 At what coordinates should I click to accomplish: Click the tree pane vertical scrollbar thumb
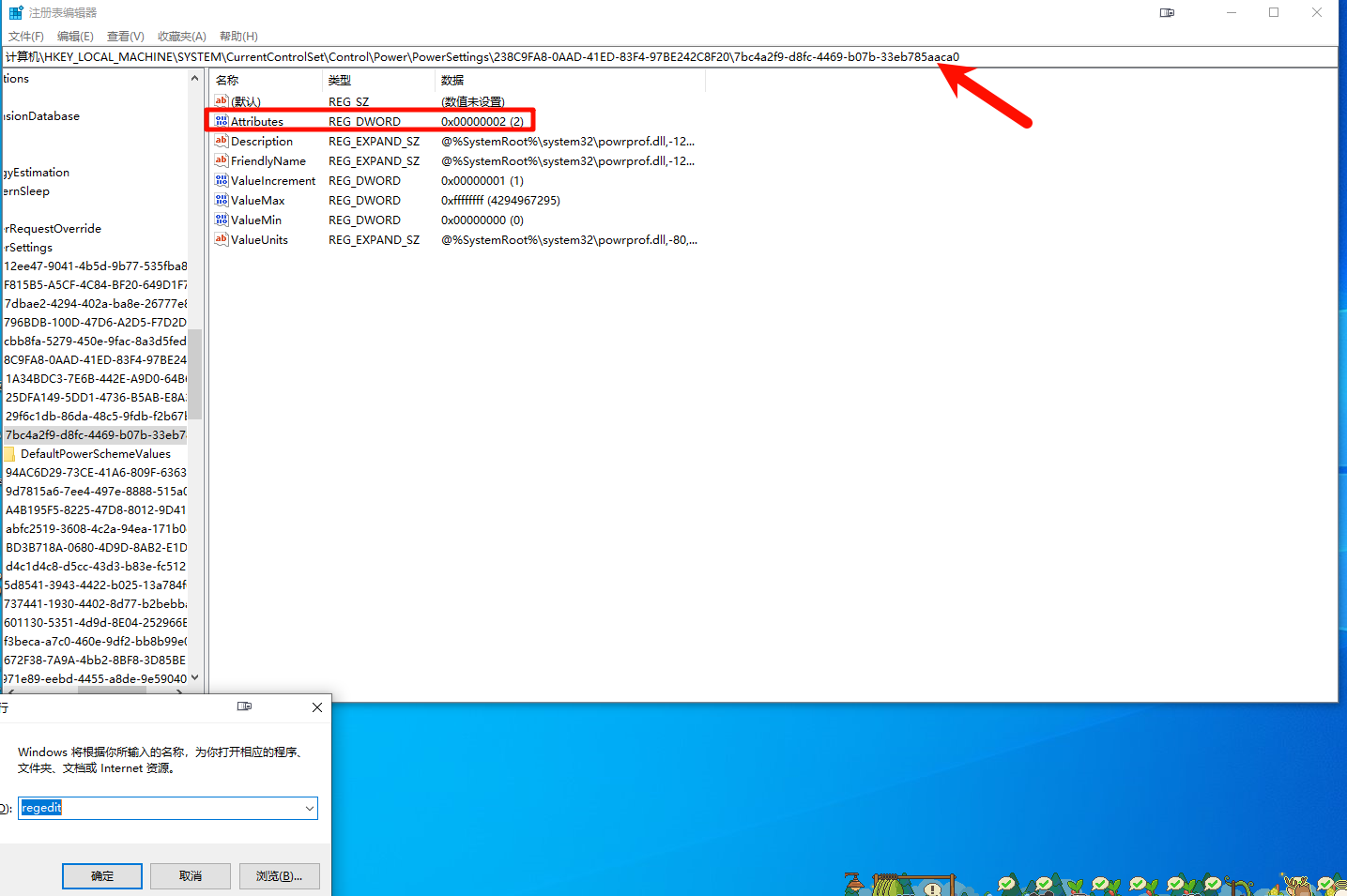click(195, 373)
